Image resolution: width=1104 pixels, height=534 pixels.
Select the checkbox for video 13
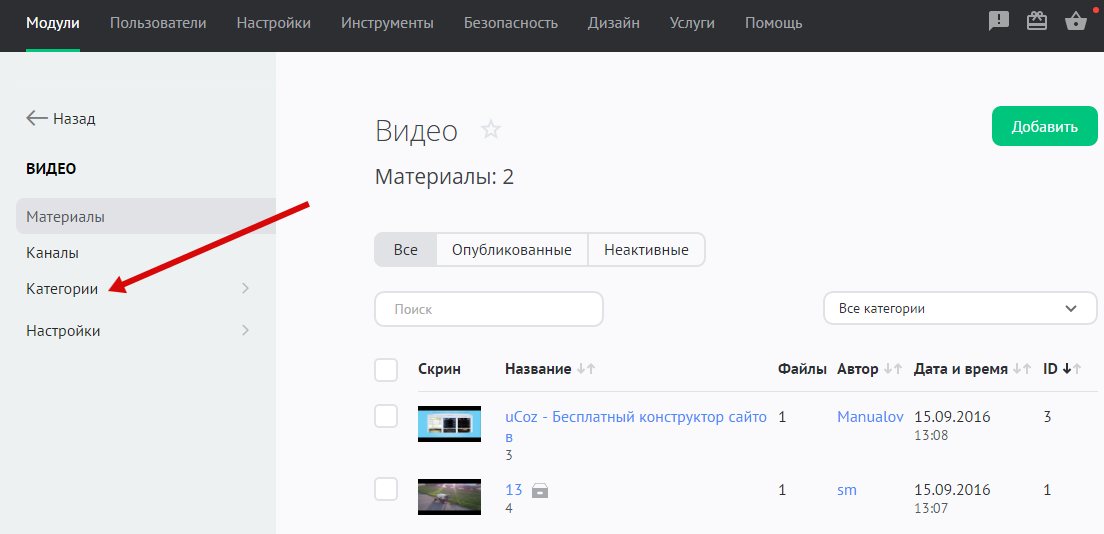(386, 490)
